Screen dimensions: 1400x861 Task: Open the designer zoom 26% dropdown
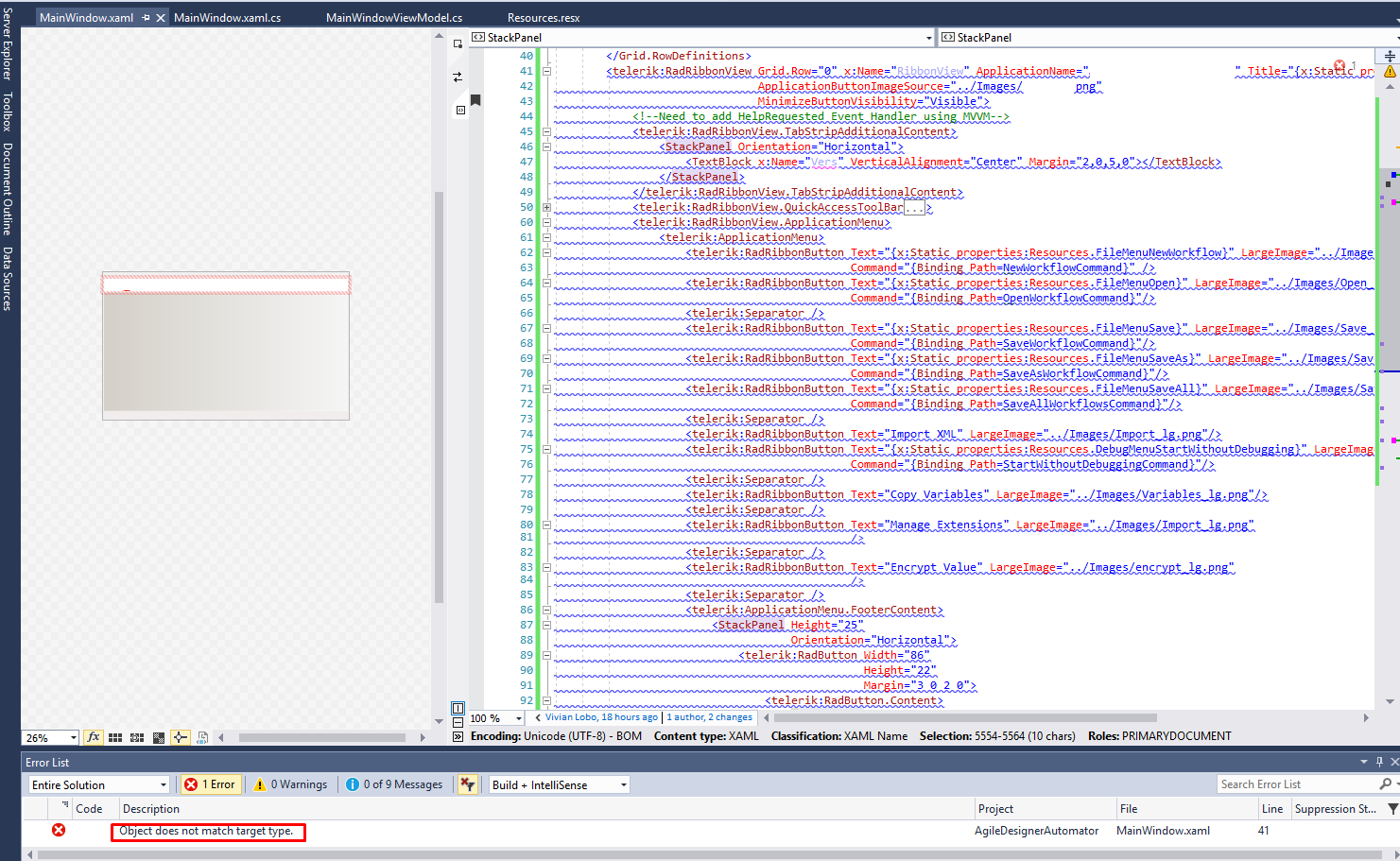(x=50, y=738)
